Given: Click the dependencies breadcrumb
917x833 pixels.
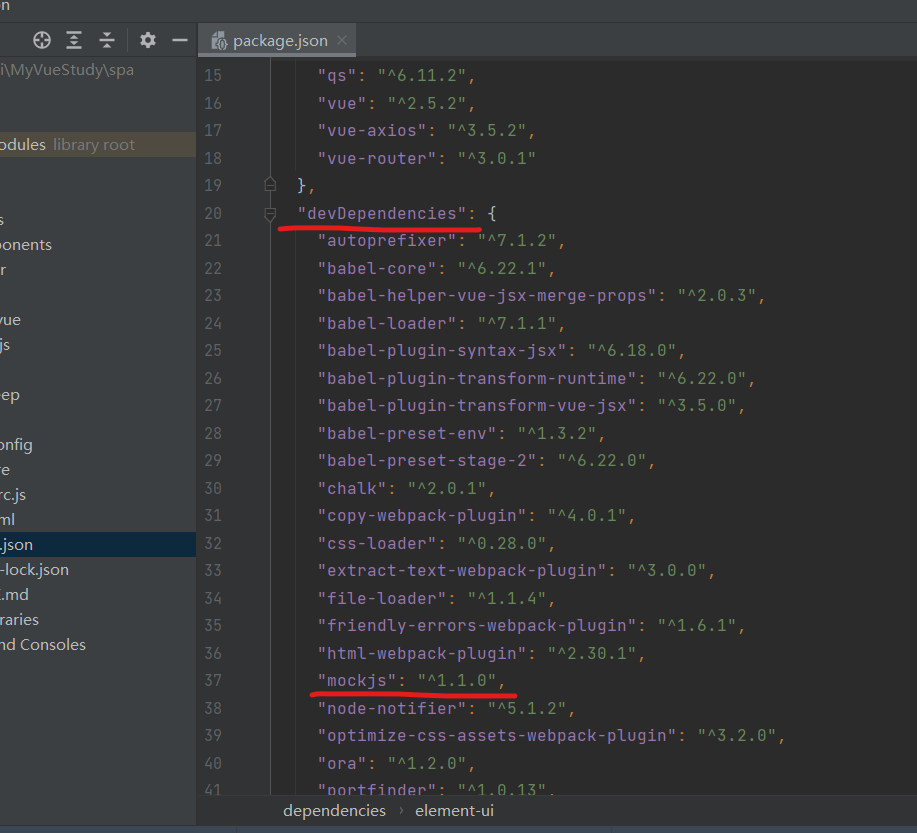Looking at the screenshot, I should tap(335, 811).
